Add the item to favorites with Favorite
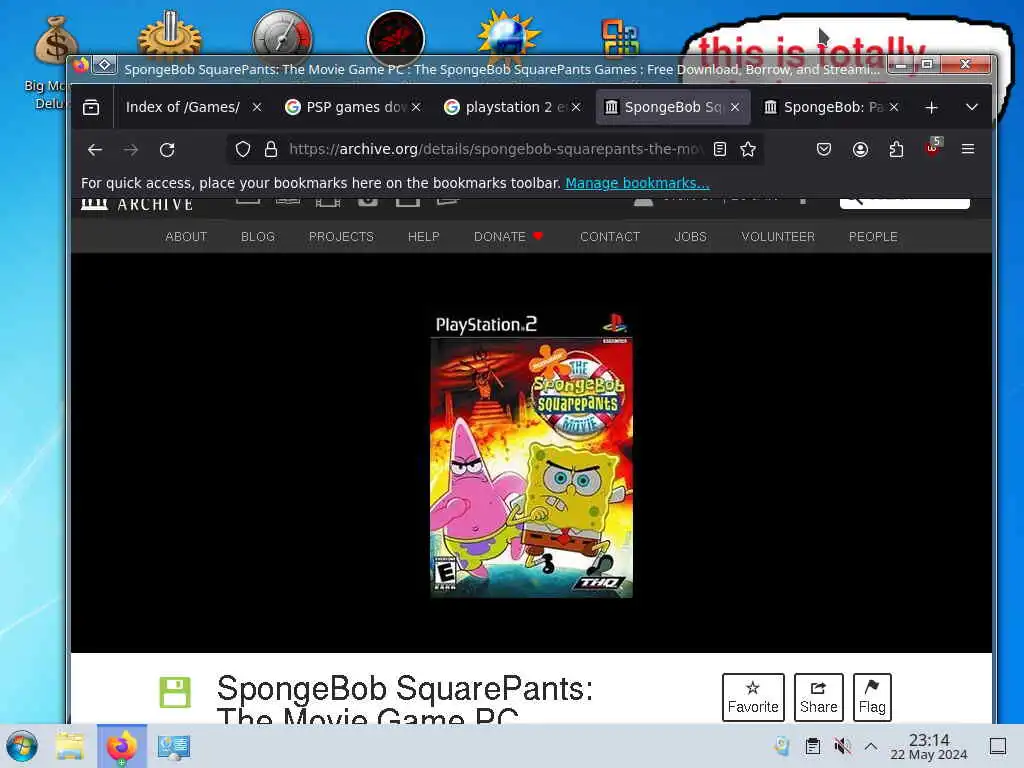This screenshot has height=768, width=1024. click(753, 697)
